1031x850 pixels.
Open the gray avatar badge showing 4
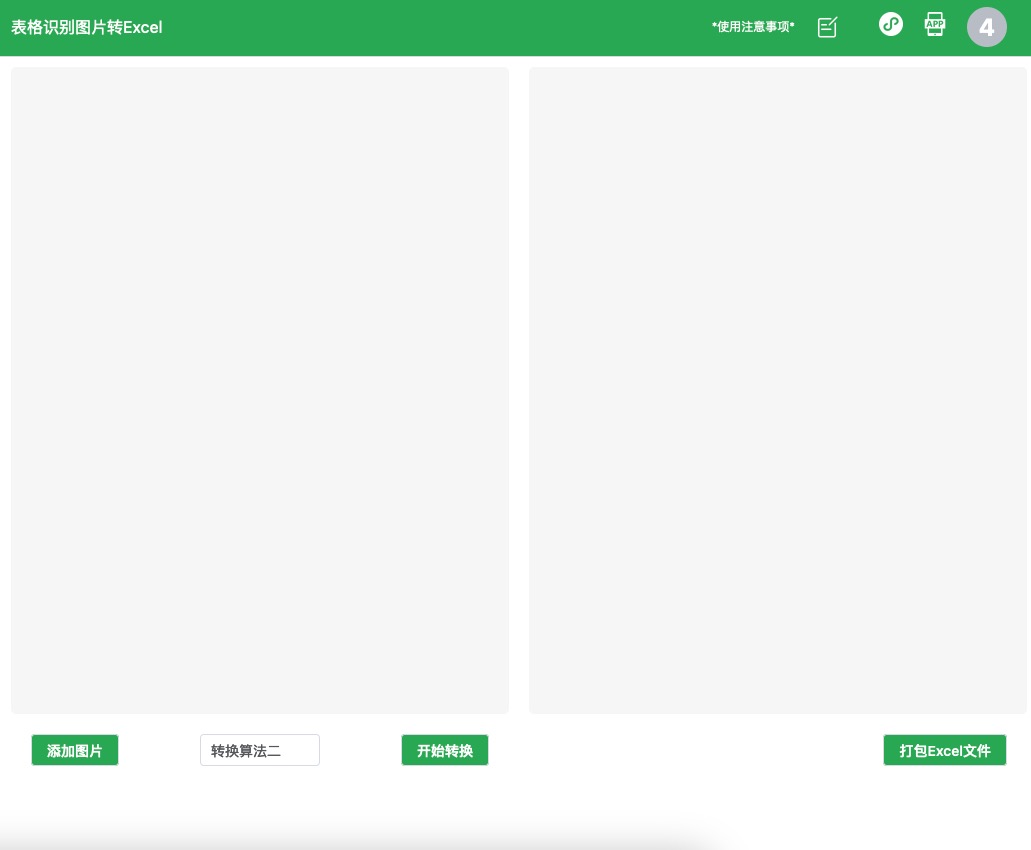(x=986, y=27)
